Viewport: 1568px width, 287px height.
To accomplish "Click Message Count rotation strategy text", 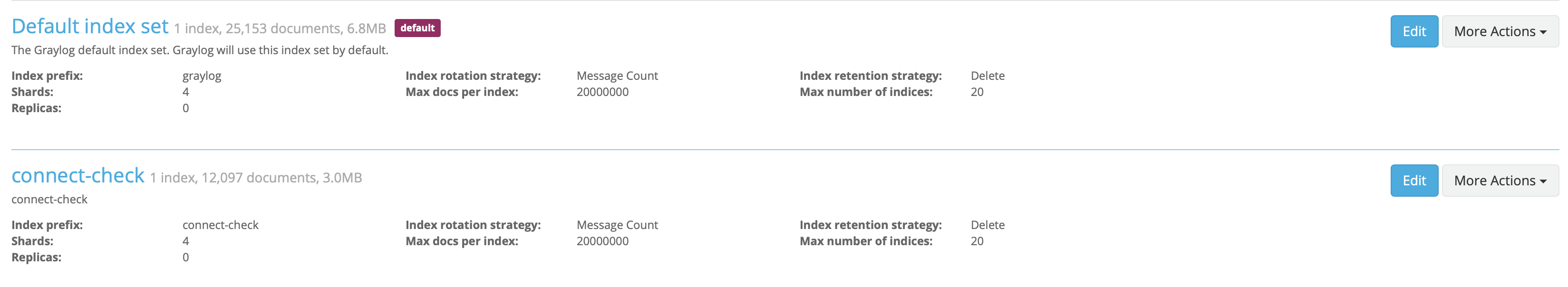I will (617, 76).
